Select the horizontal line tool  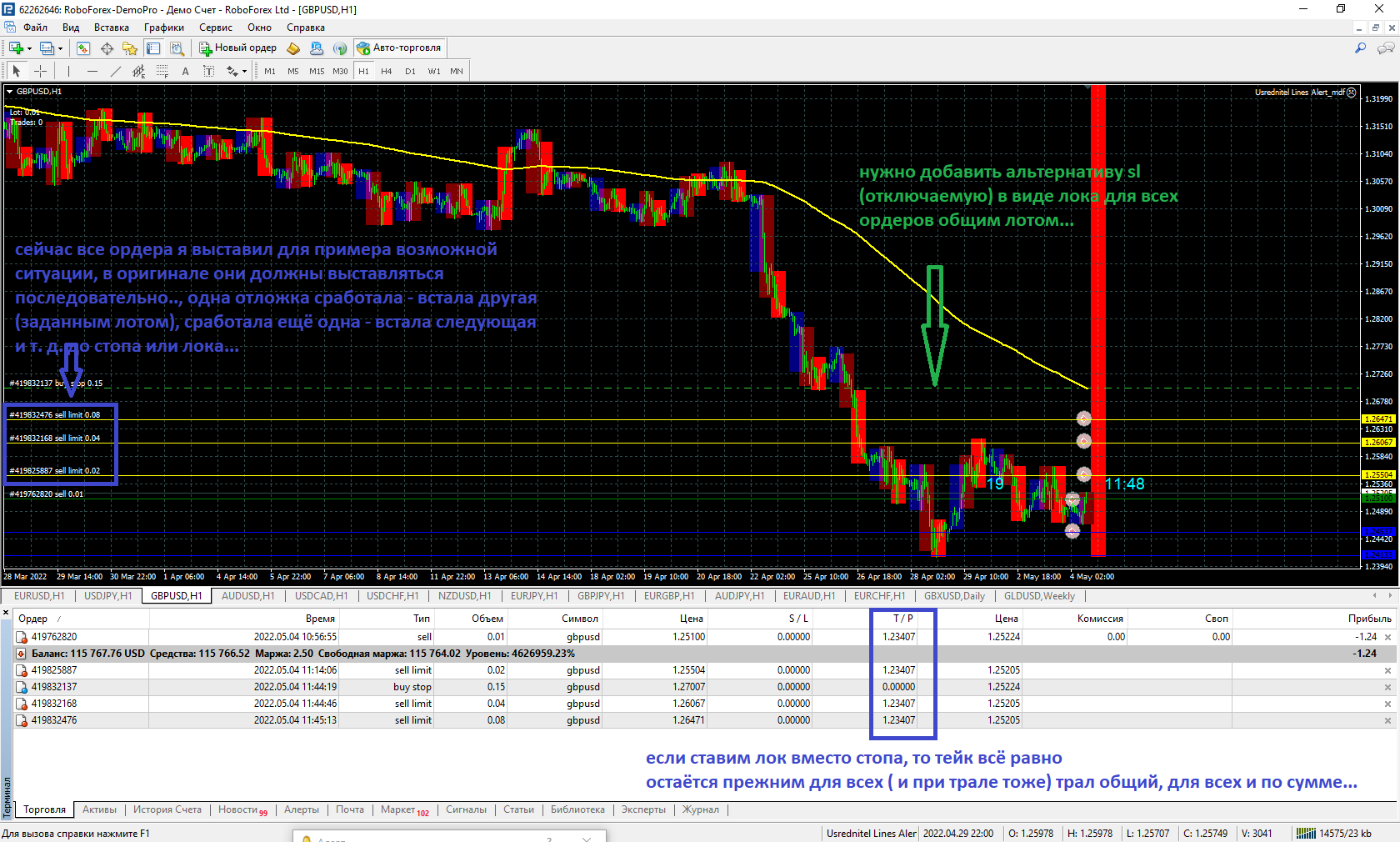point(92,71)
